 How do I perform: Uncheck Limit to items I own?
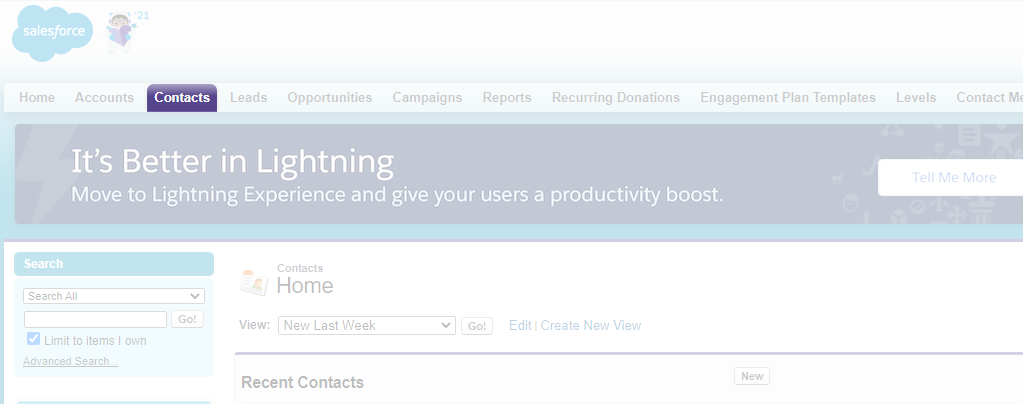pyautogui.click(x=33, y=339)
